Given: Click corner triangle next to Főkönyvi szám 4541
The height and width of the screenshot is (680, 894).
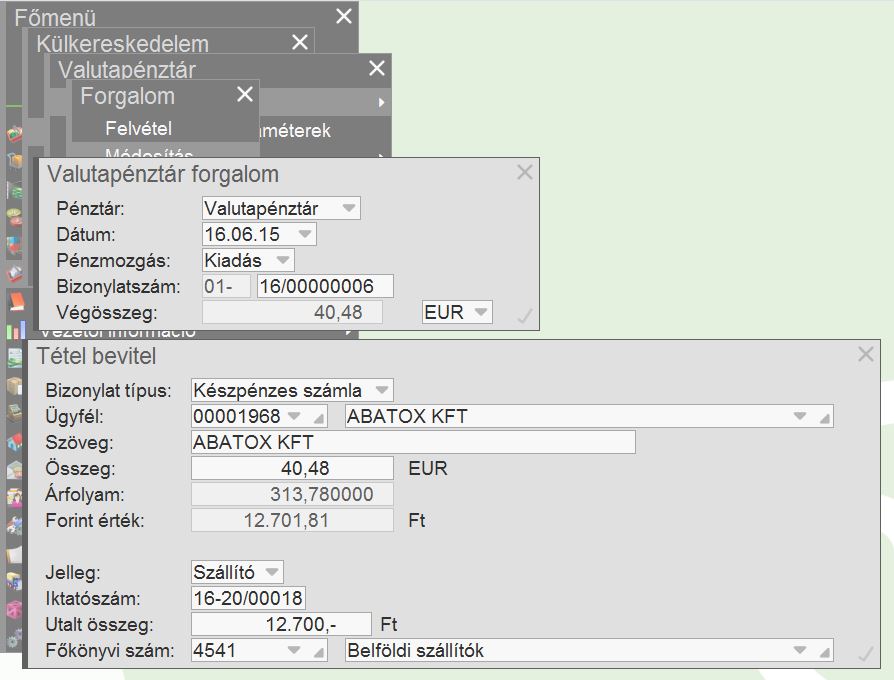Looking at the screenshot, I should tap(320, 653).
